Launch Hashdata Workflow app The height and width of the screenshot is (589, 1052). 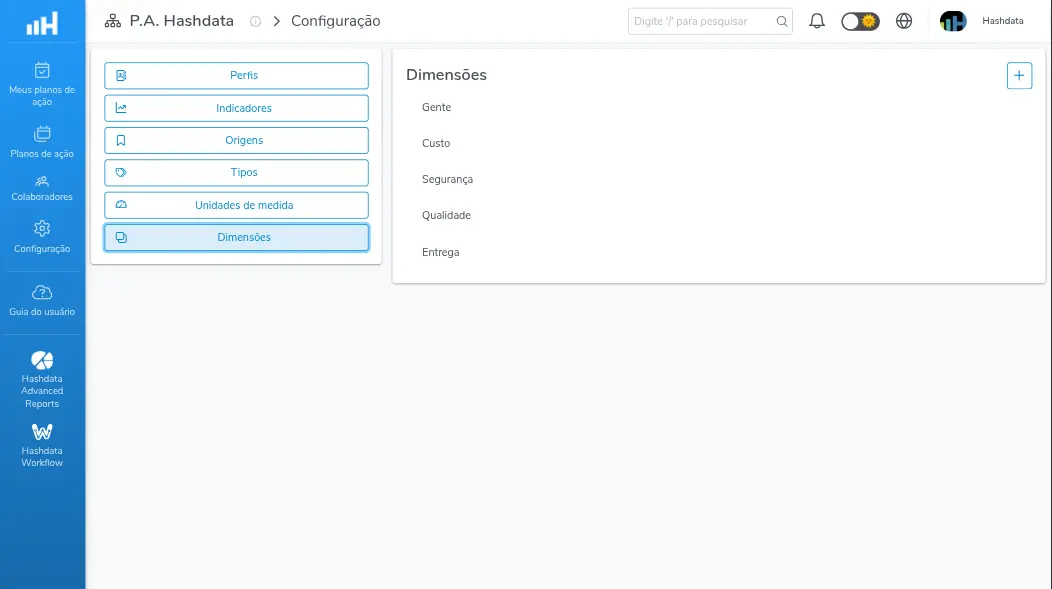click(x=42, y=445)
